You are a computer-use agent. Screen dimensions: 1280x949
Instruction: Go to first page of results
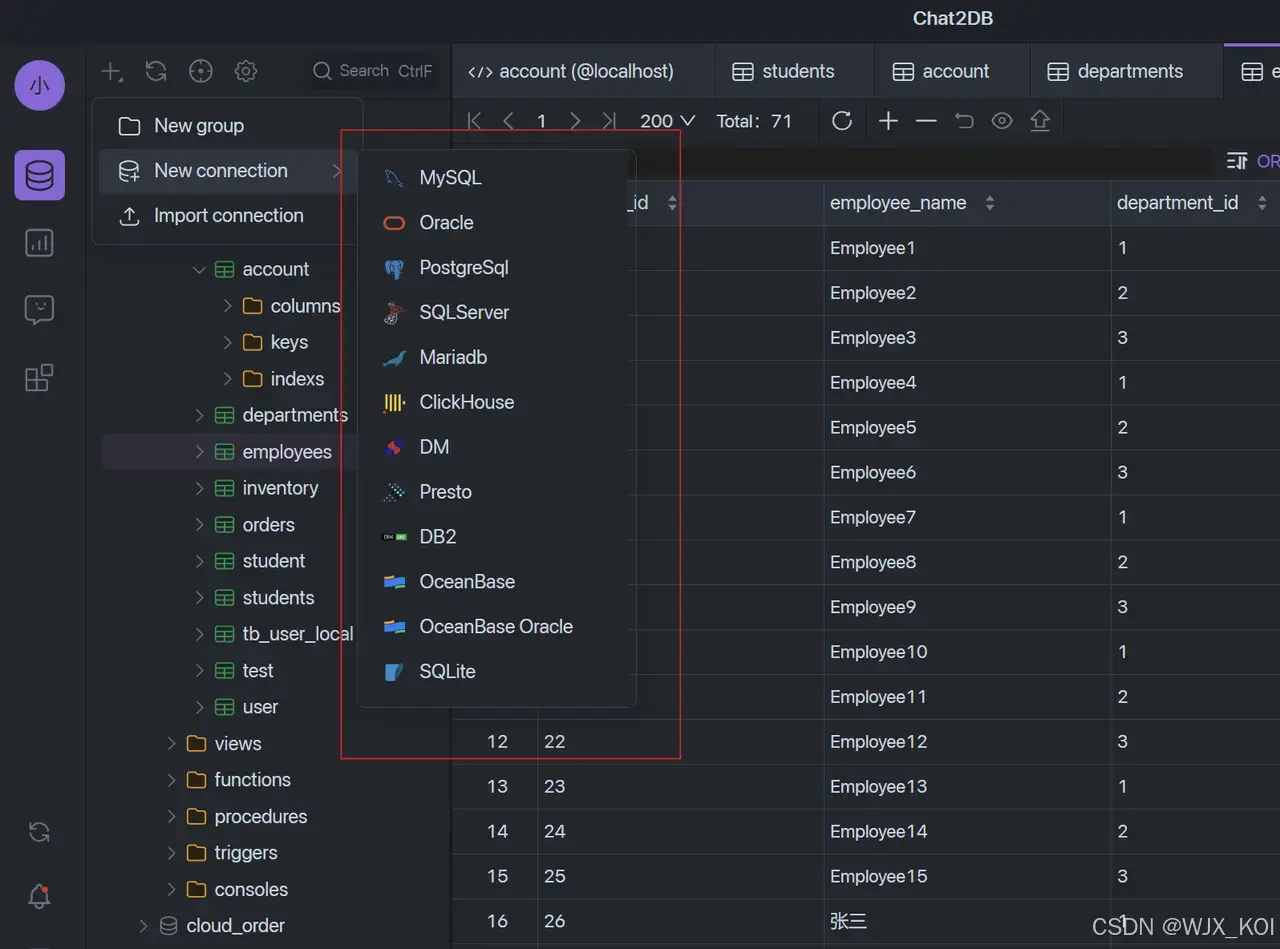[475, 121]
